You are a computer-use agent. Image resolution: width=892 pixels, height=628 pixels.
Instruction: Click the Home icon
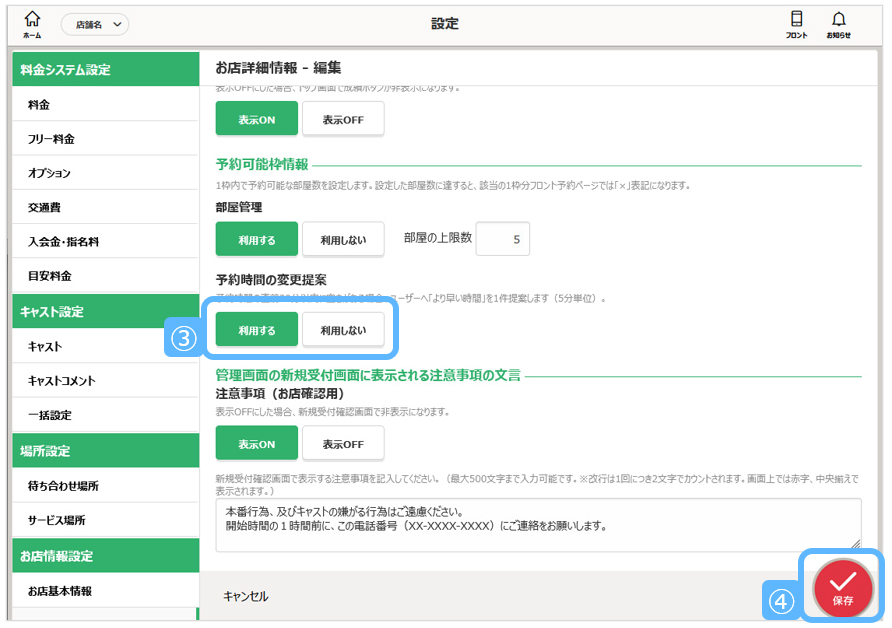tap(32, 24)
